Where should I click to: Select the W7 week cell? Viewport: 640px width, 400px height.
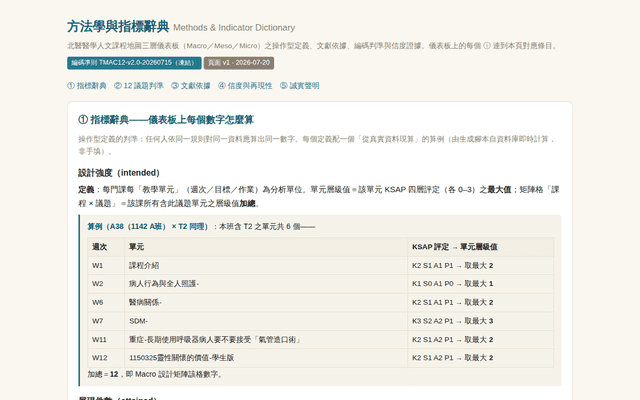[x=106, y=321]
